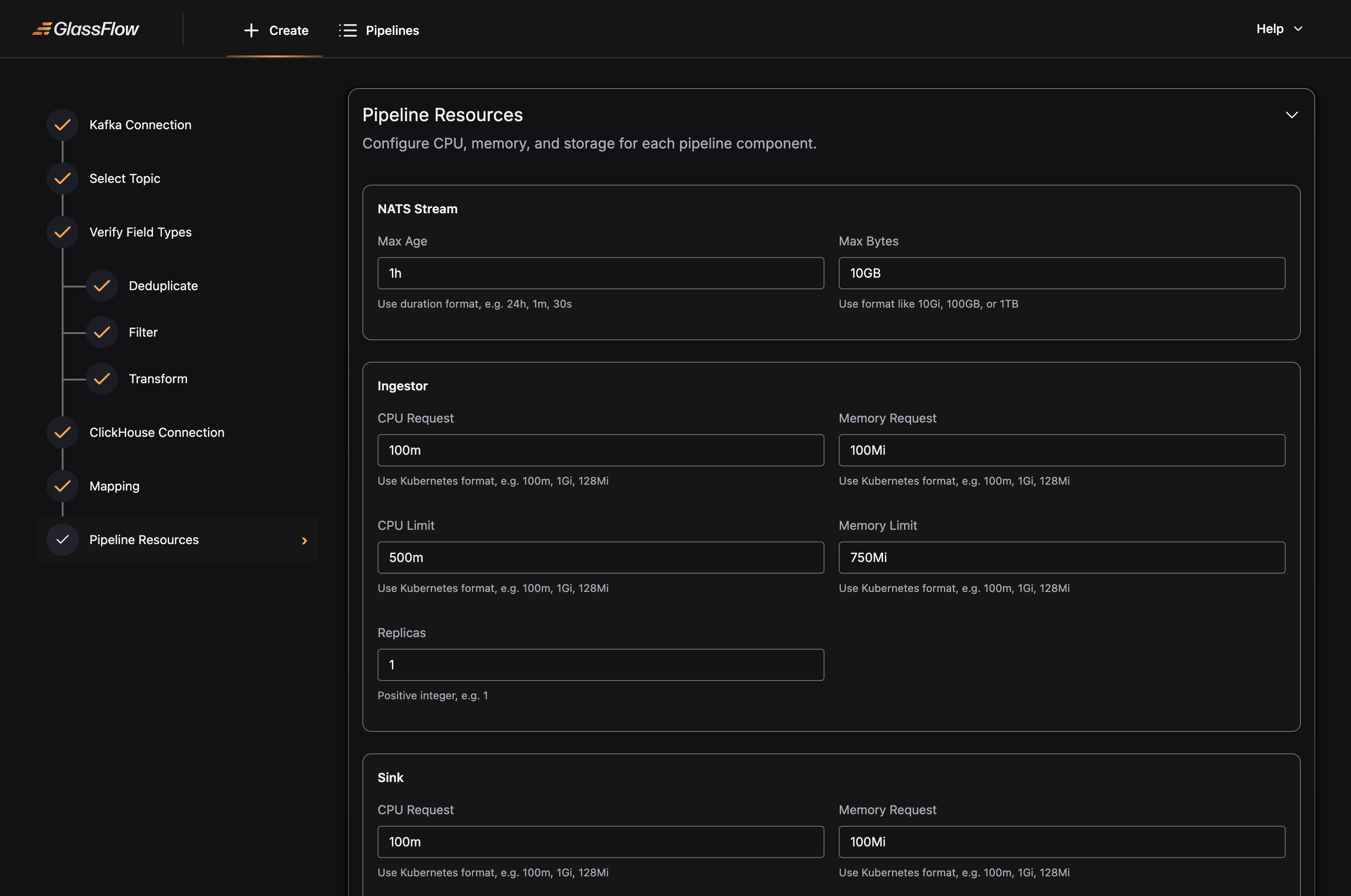Click the Transform checkmark icon
This screenshot has height=896, width=1351.
[x=101, y=378]
